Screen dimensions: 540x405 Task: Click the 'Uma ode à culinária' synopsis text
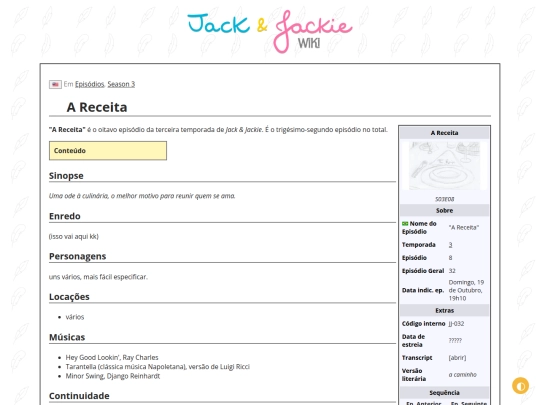coord(142,196)
